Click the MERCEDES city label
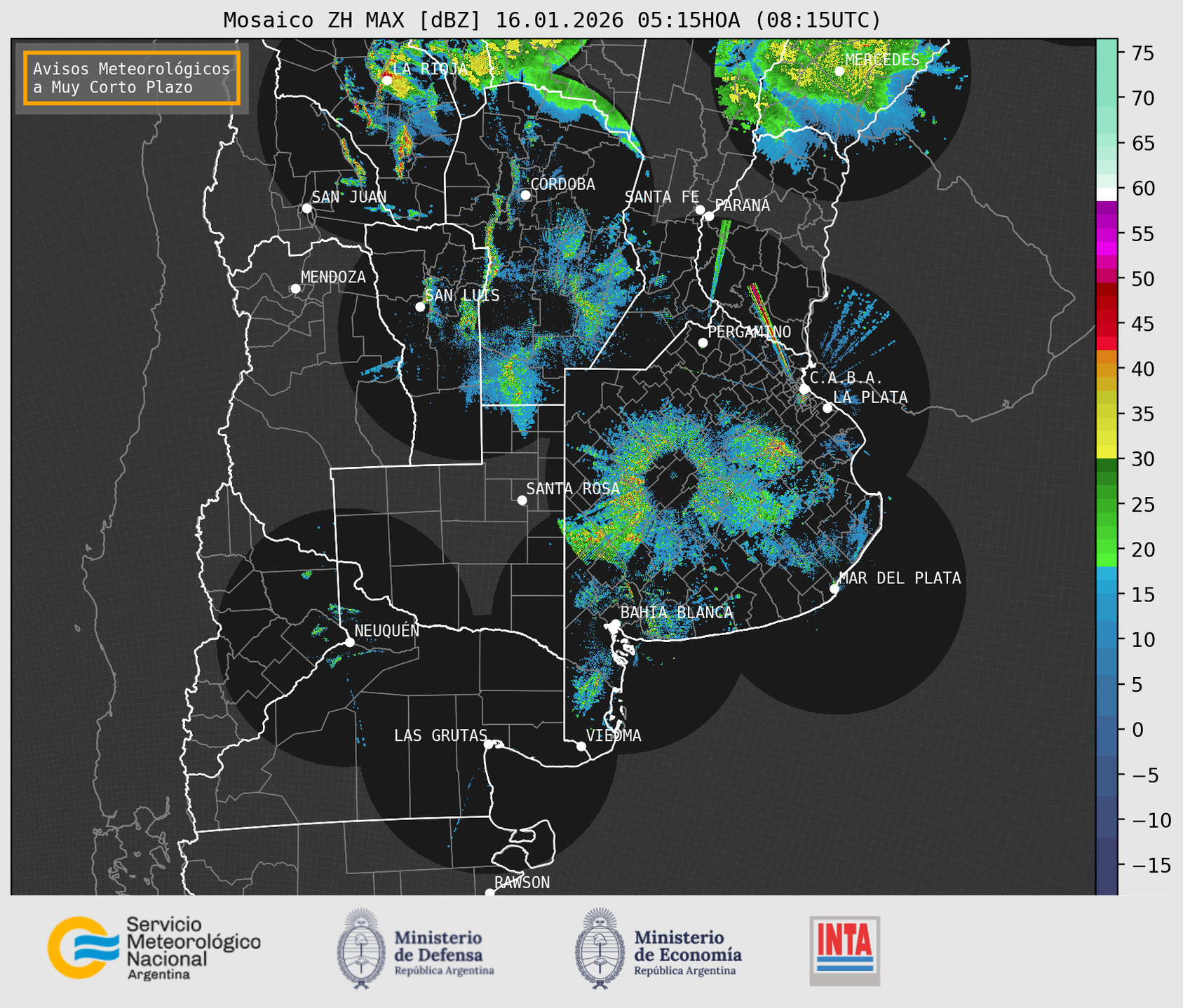Image resolution: width=1183 pixels, height=1008 pixels. coord(882,60)
